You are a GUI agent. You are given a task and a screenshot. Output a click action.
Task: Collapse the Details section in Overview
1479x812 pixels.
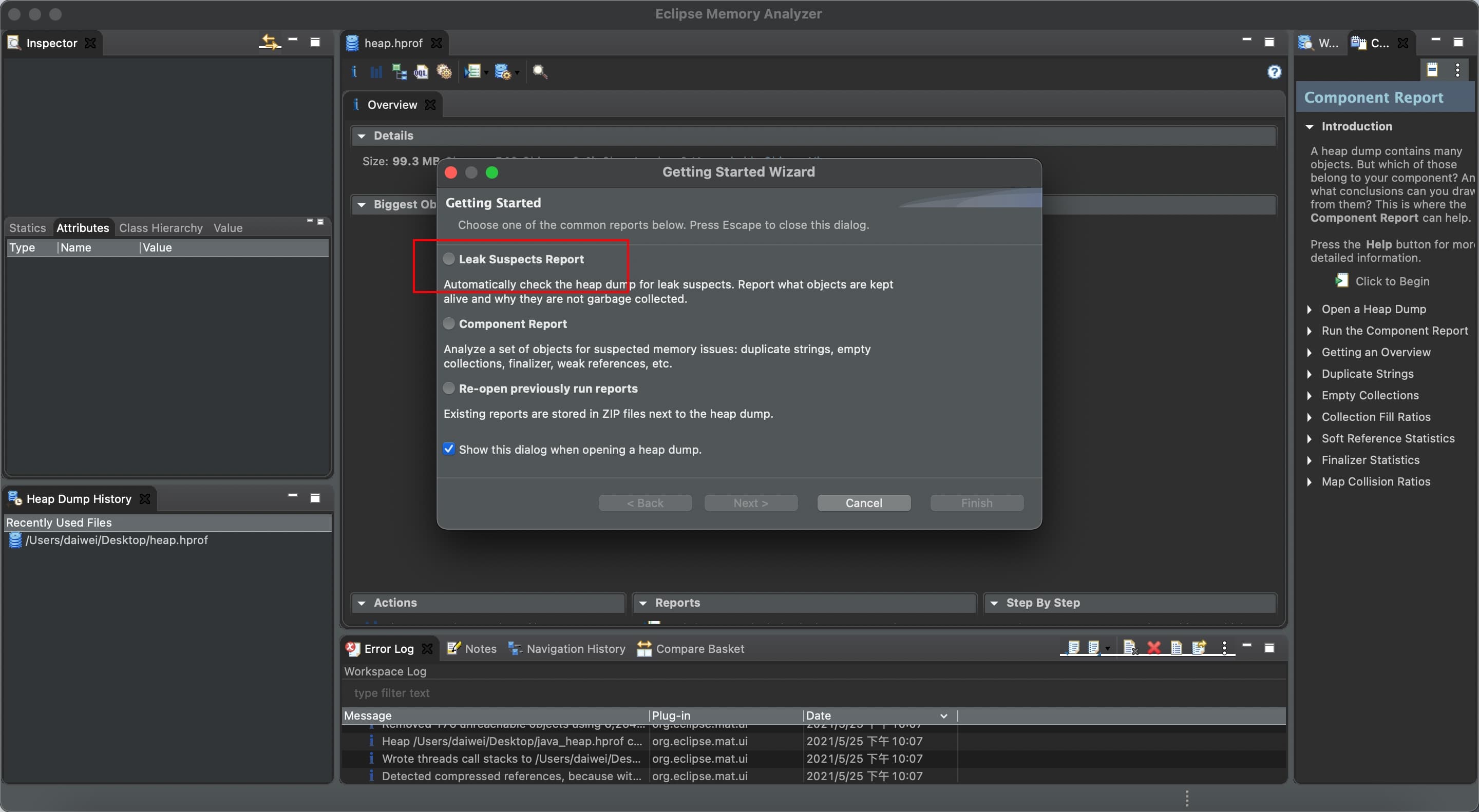pyautogui.click(x=362, y=136)
